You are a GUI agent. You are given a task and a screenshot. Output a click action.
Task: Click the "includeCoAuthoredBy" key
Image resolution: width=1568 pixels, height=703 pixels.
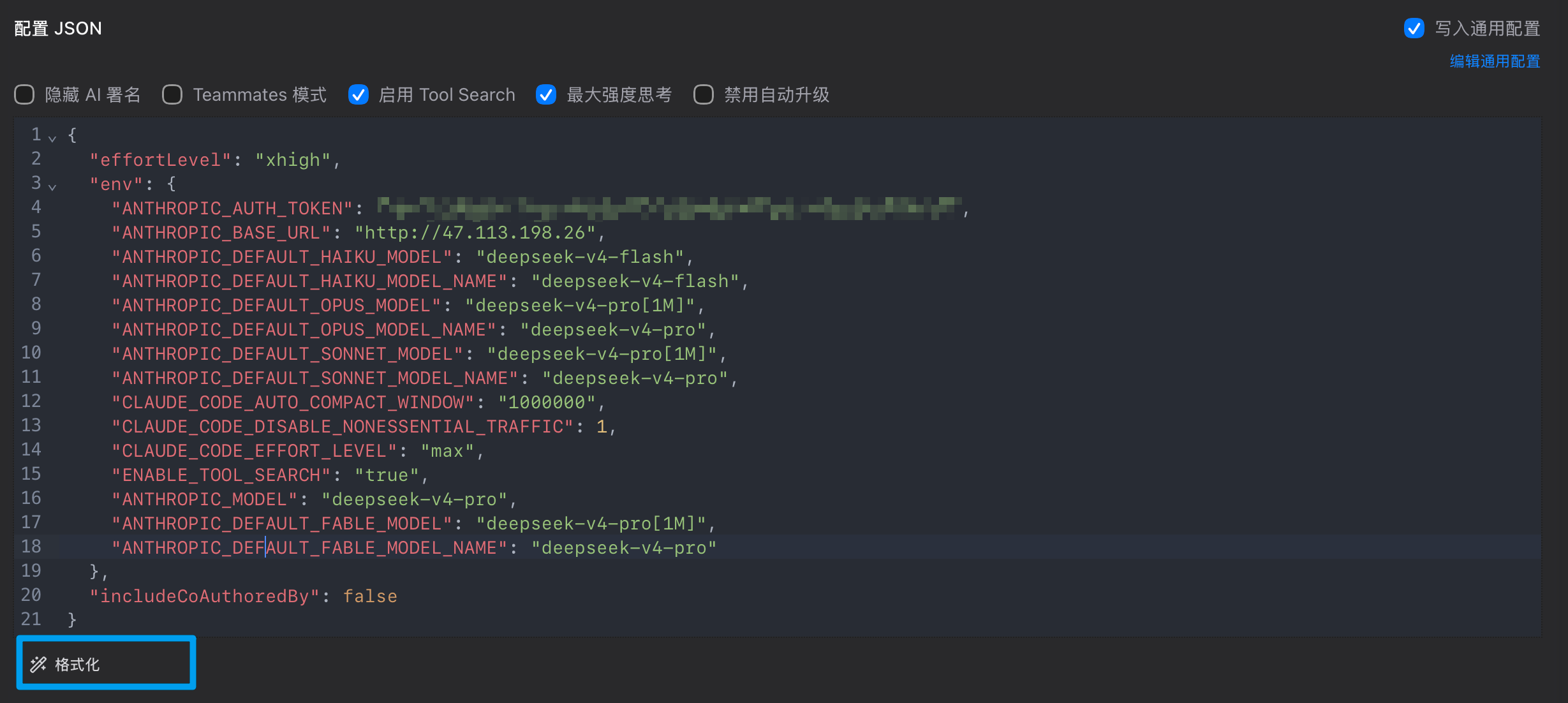pyautogui.click(x=204, y=596)
